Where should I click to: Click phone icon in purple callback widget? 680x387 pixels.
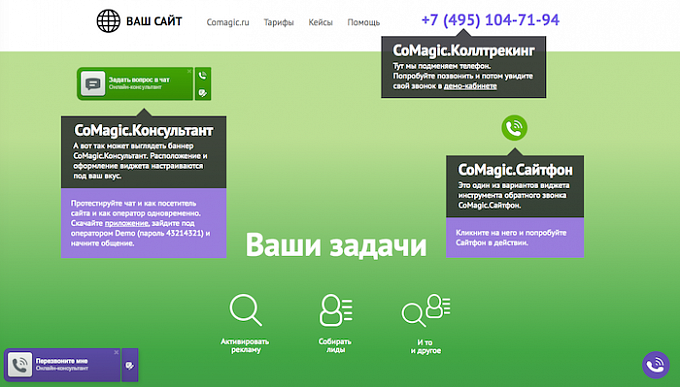pyautogui.click(x=20, y=364)
